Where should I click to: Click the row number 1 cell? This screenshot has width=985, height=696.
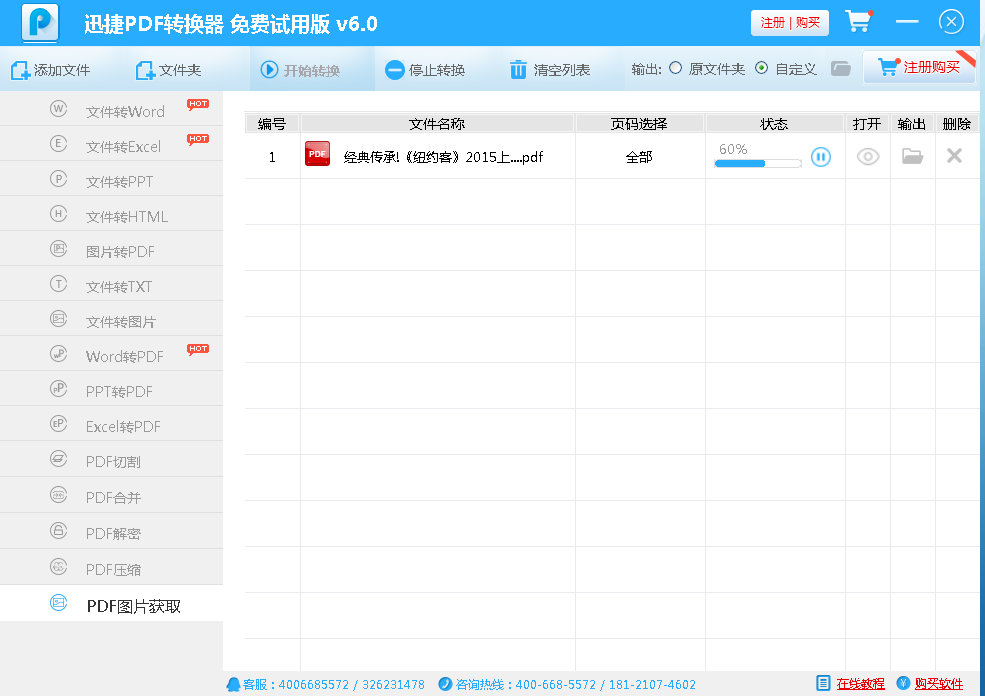[272, 157]
